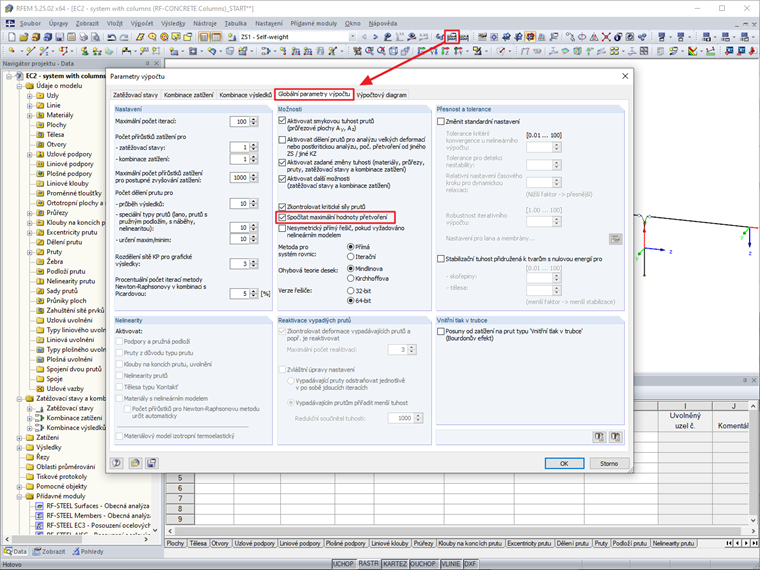Open the Pohledy navigator tab
Image resolution: width=760 pixels, height=570 pixels.
[88, 552]
